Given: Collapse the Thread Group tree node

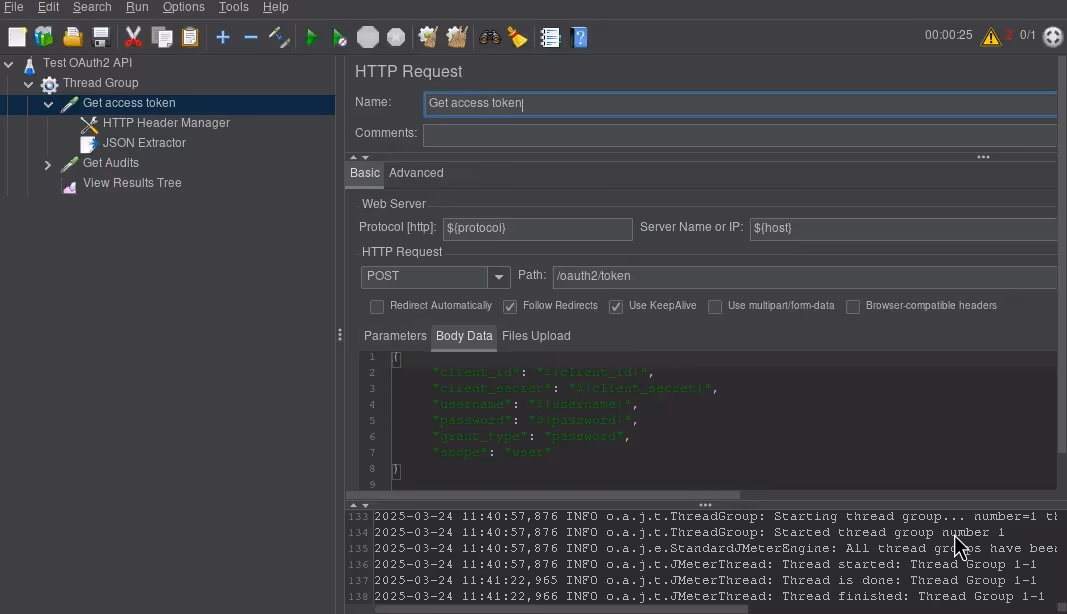Looking at the screenshot, I should (28, 84).
